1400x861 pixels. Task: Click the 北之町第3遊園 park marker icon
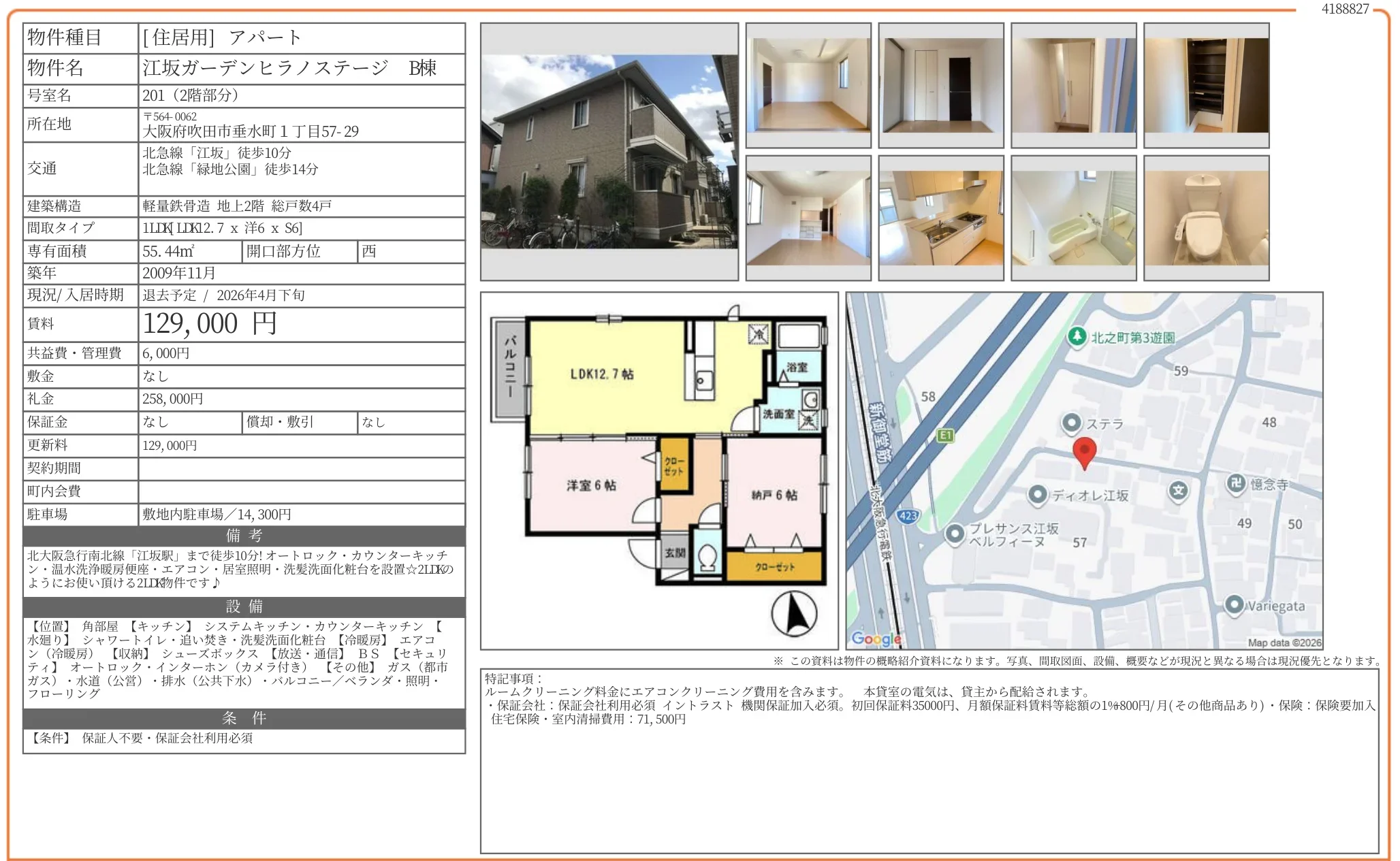click(x=1077, y=337)
